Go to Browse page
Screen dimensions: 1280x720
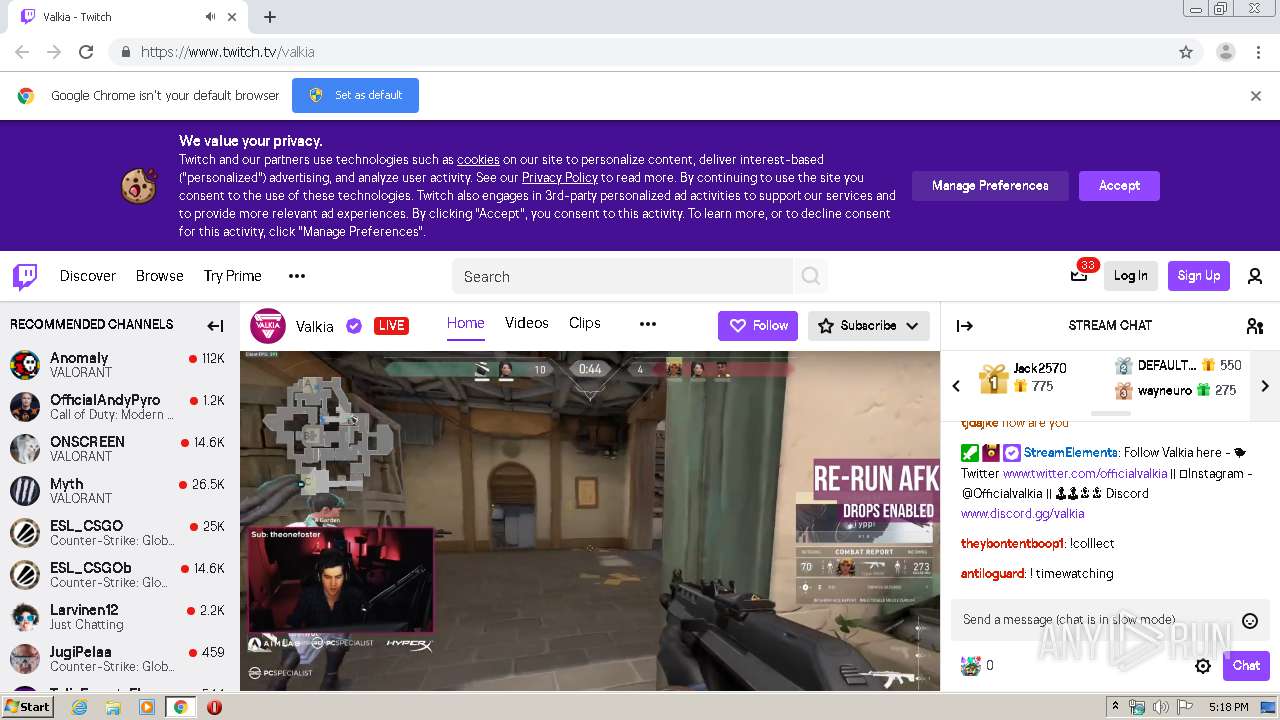pos(160,276)
